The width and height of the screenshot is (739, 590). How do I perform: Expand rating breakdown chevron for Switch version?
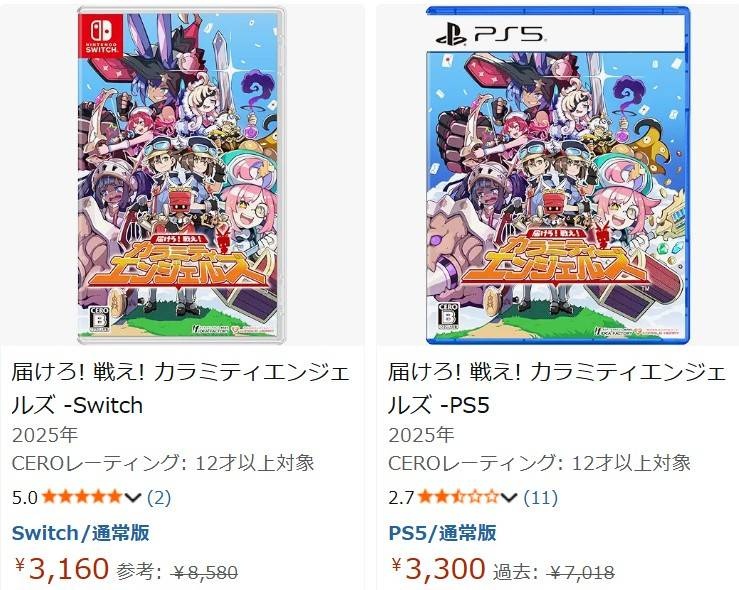click(134, 497)
